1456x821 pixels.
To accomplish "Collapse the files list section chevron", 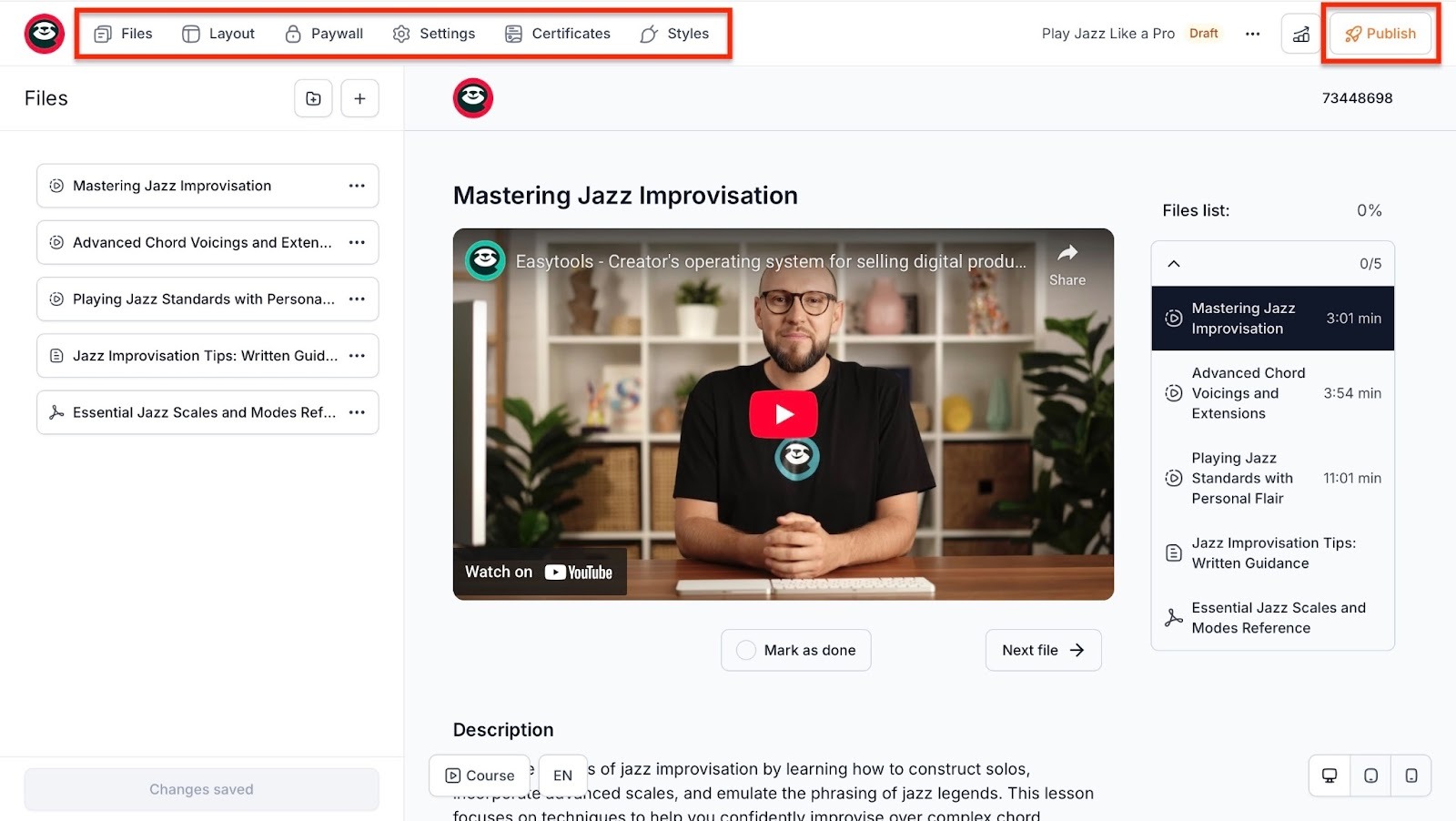I will point(1174,264).
